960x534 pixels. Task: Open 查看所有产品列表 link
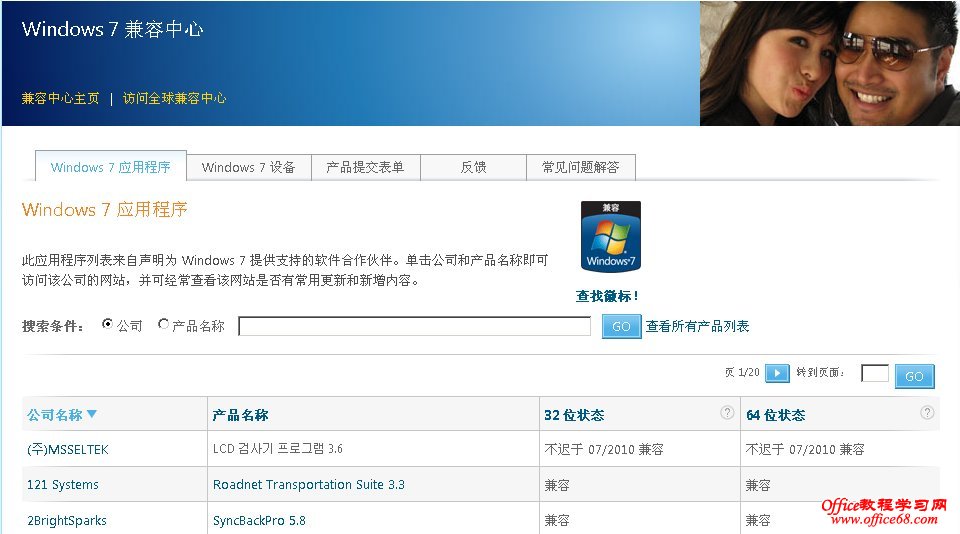coord(697,326)
